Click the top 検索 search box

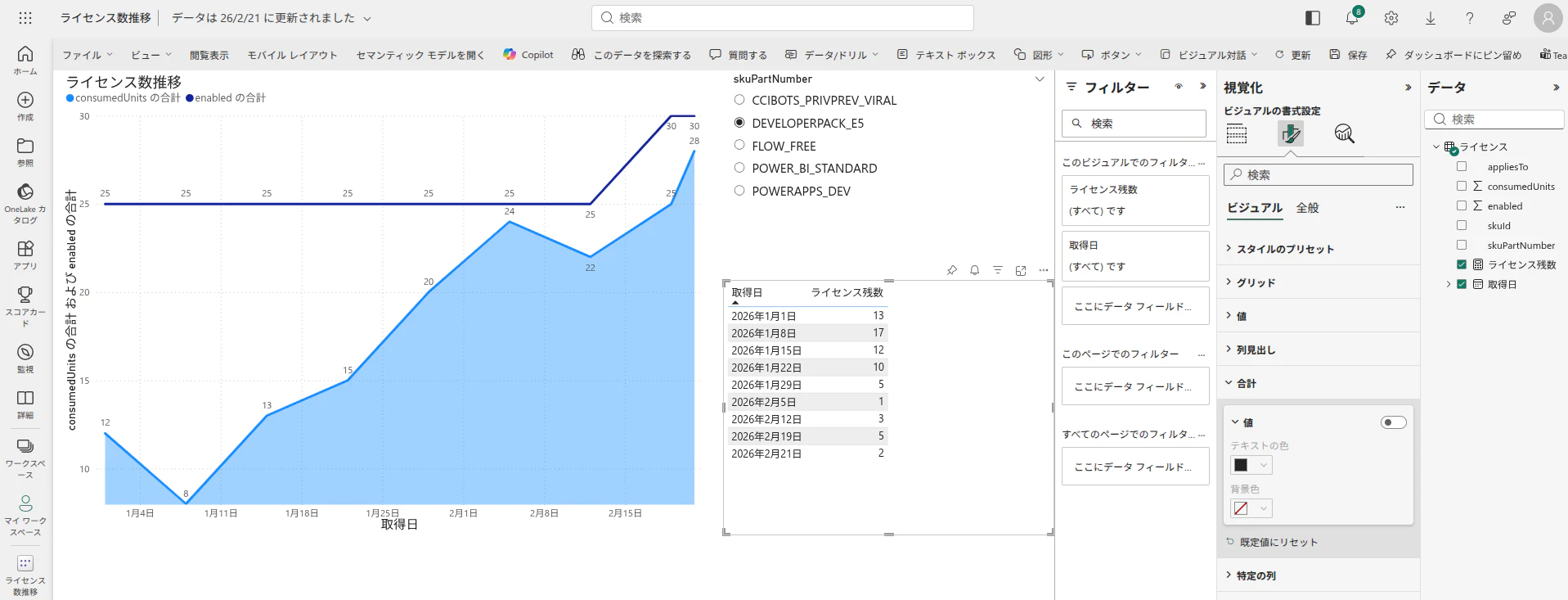782,18
